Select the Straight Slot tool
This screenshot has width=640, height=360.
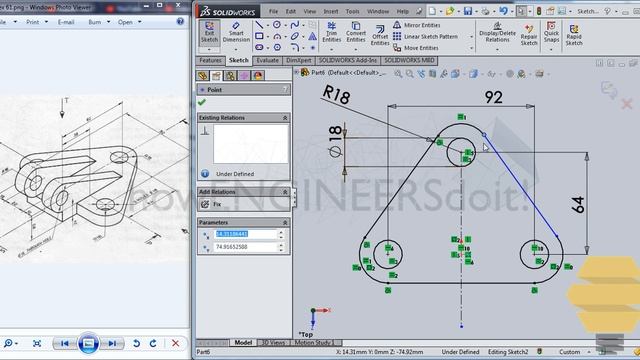coord(259,47)
